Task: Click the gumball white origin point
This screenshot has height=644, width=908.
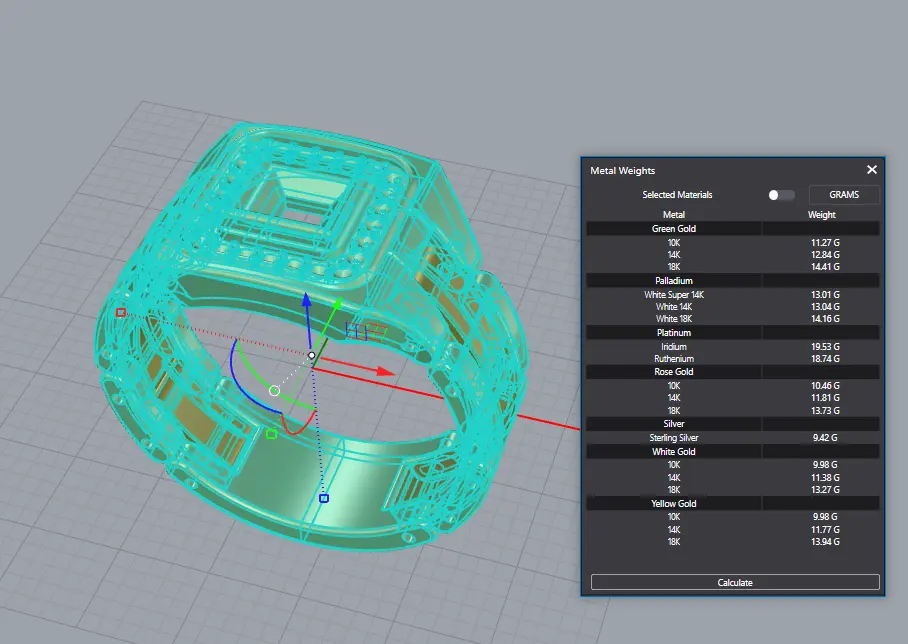Action: point(312,355)
